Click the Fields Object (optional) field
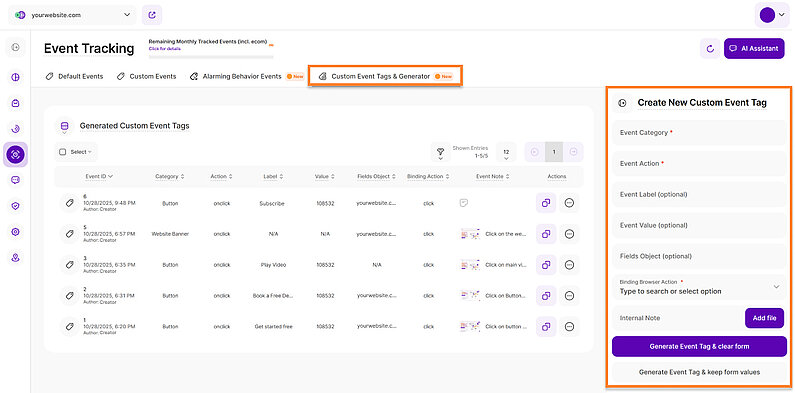The width and height of the screenshot is (795, 393). coord(699,256)
